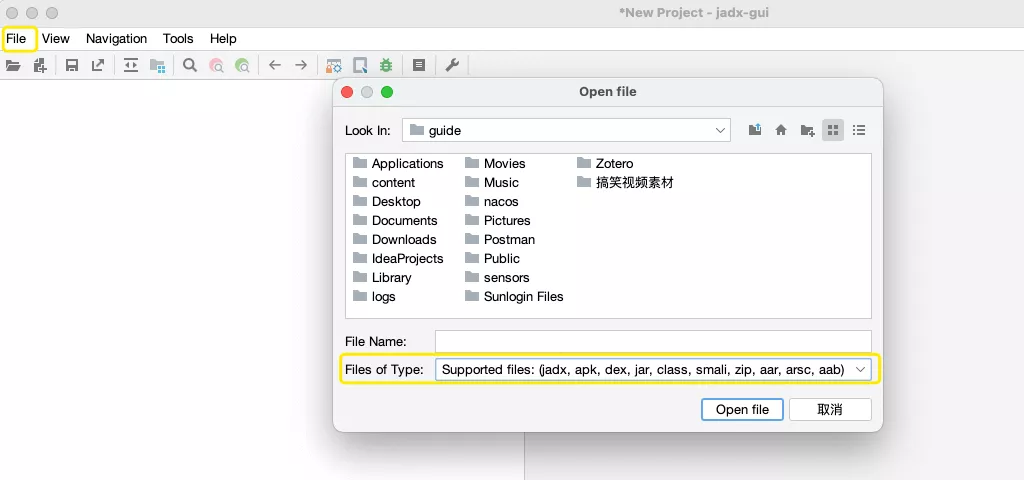1024x480 pixels.
Task: Select the Library folder
Action: [382, 277]
